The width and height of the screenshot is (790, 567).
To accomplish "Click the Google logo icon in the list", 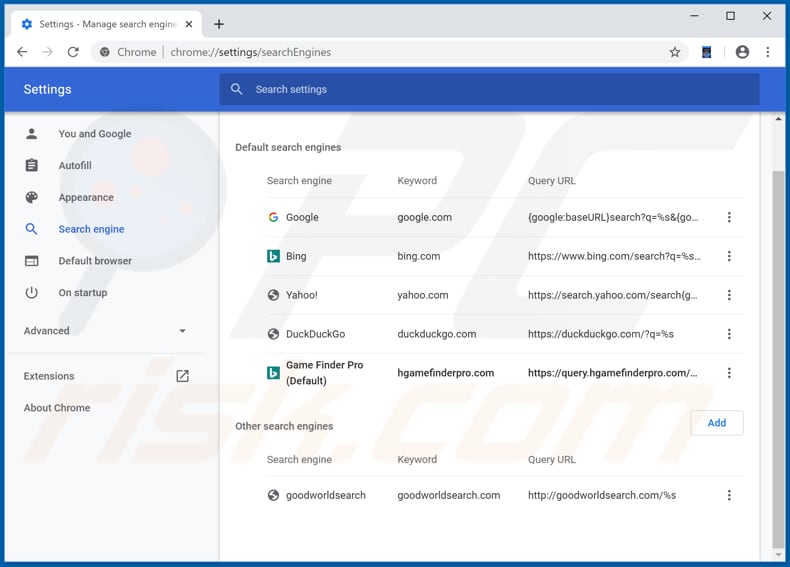I will [x=273, y=217].
